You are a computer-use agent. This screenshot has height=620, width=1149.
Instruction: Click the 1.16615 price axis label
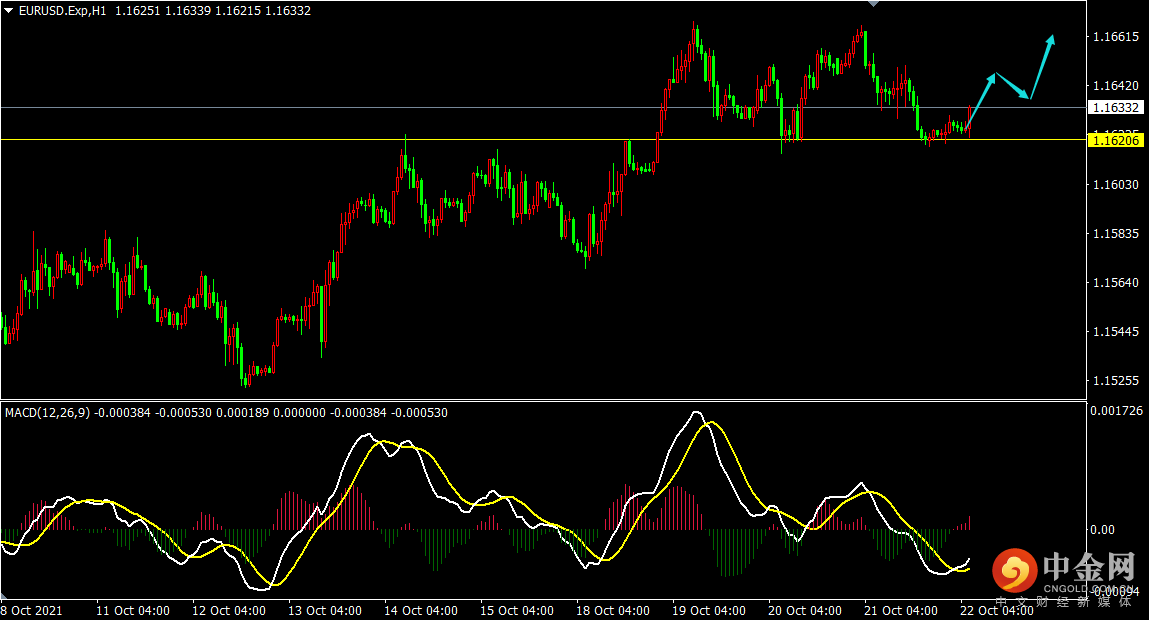(1116, 37)
